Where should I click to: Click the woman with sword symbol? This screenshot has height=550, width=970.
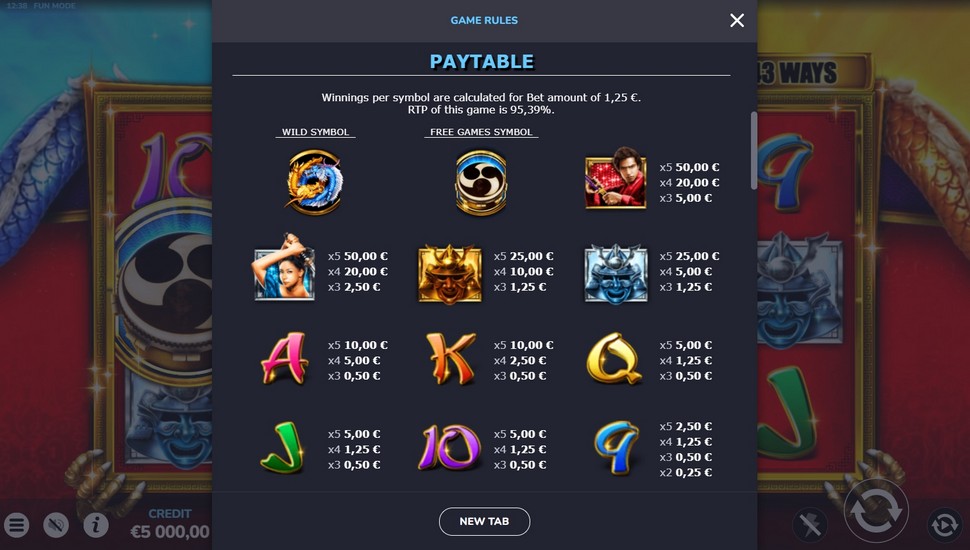[285, 267]
